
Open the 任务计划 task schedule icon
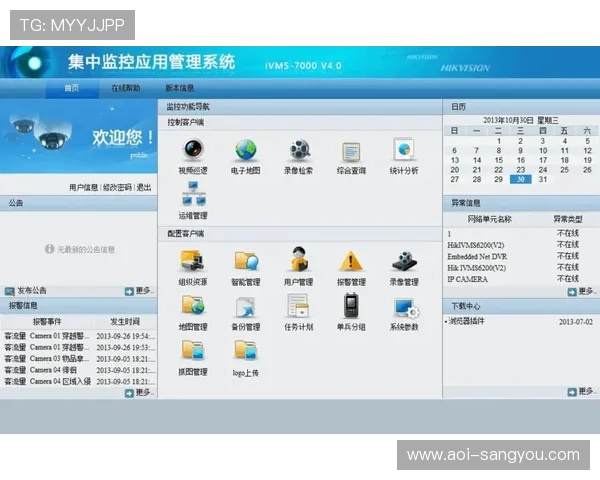pos(298,305)
